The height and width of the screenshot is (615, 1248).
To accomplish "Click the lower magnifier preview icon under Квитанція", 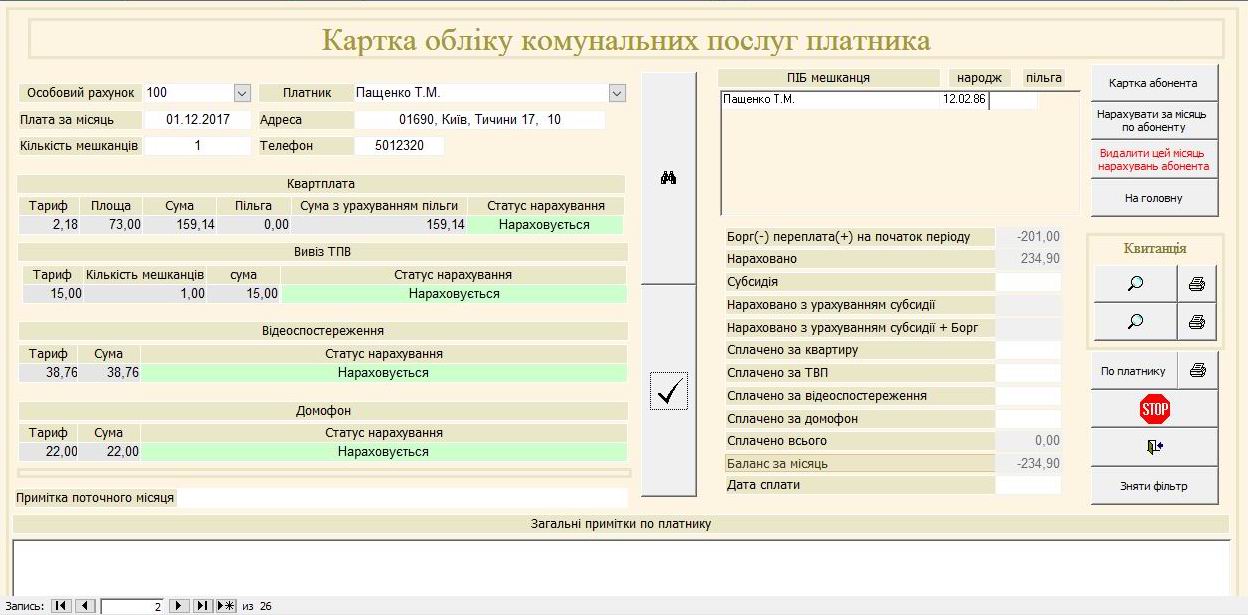I will pyautogui.click(x=1134, y=322).
